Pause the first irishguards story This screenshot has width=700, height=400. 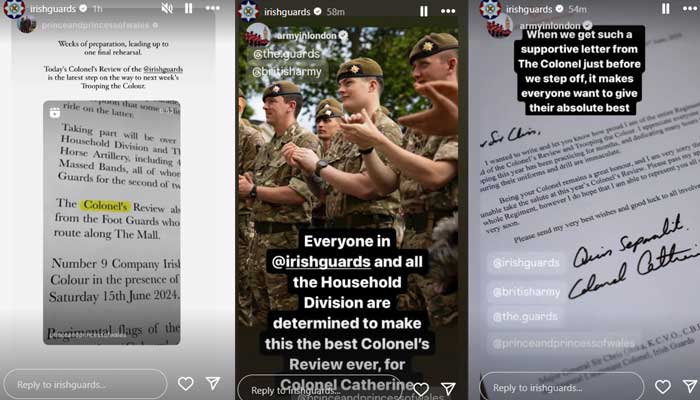pos(189,8)
